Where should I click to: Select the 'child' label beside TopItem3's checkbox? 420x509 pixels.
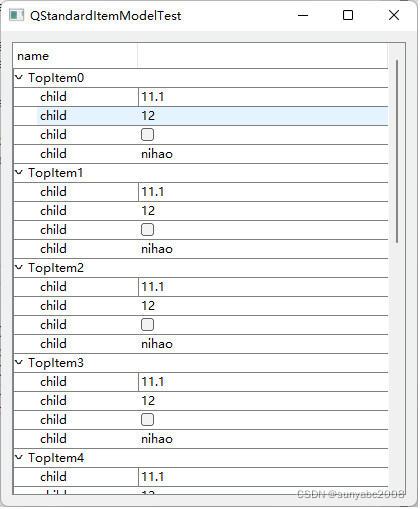pos(53,420)
